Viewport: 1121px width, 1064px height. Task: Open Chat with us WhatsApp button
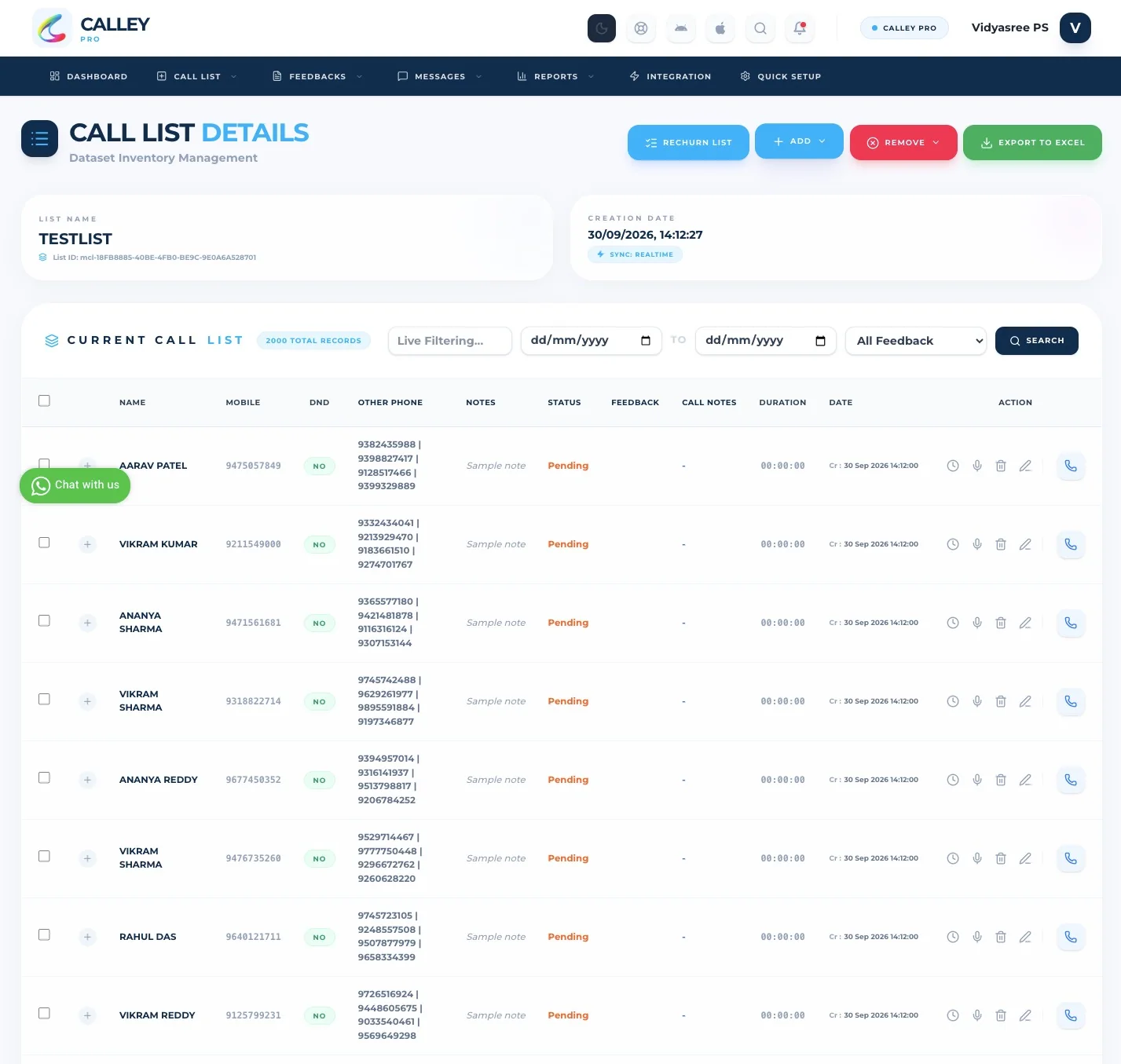tap(75, 485)
